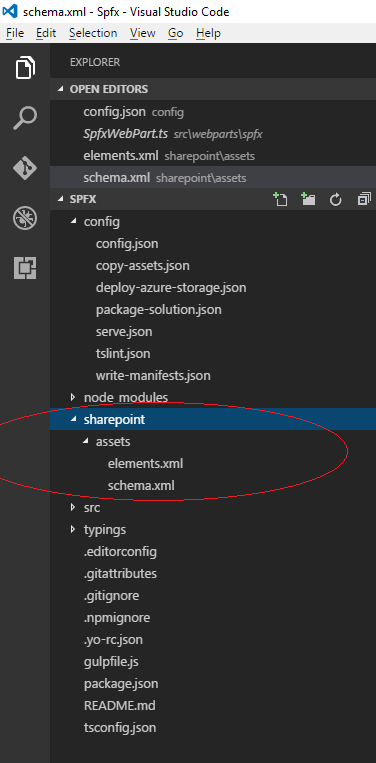Open package-solution.json file
376x763 pixels.
point(159,309)
